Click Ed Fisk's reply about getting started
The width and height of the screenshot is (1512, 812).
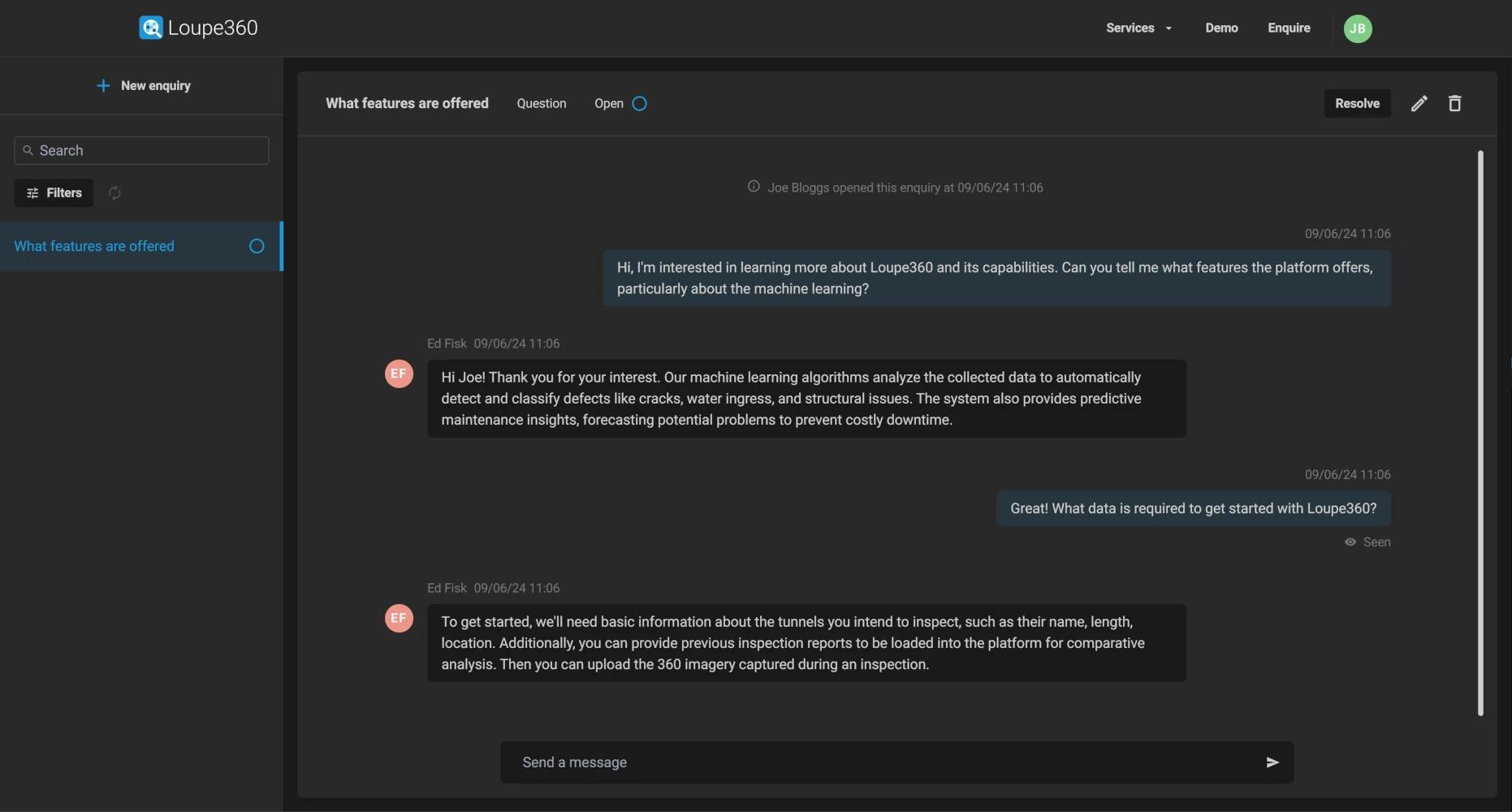806,643
